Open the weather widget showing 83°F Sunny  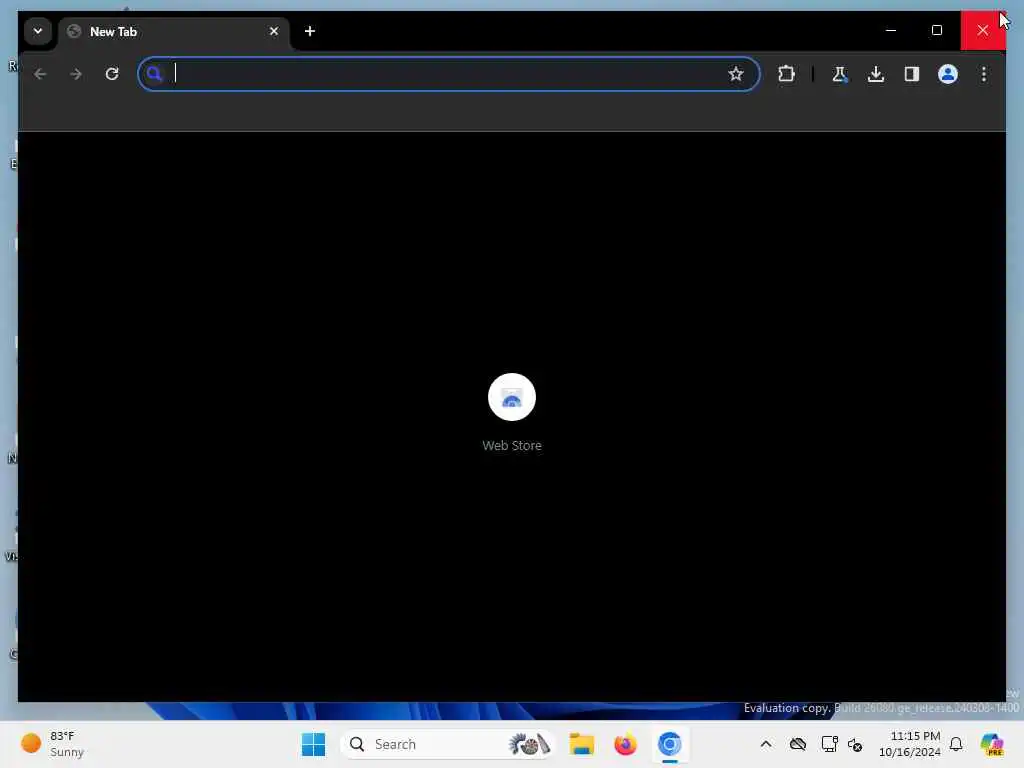pyautogui.click(x=52, y=744)
